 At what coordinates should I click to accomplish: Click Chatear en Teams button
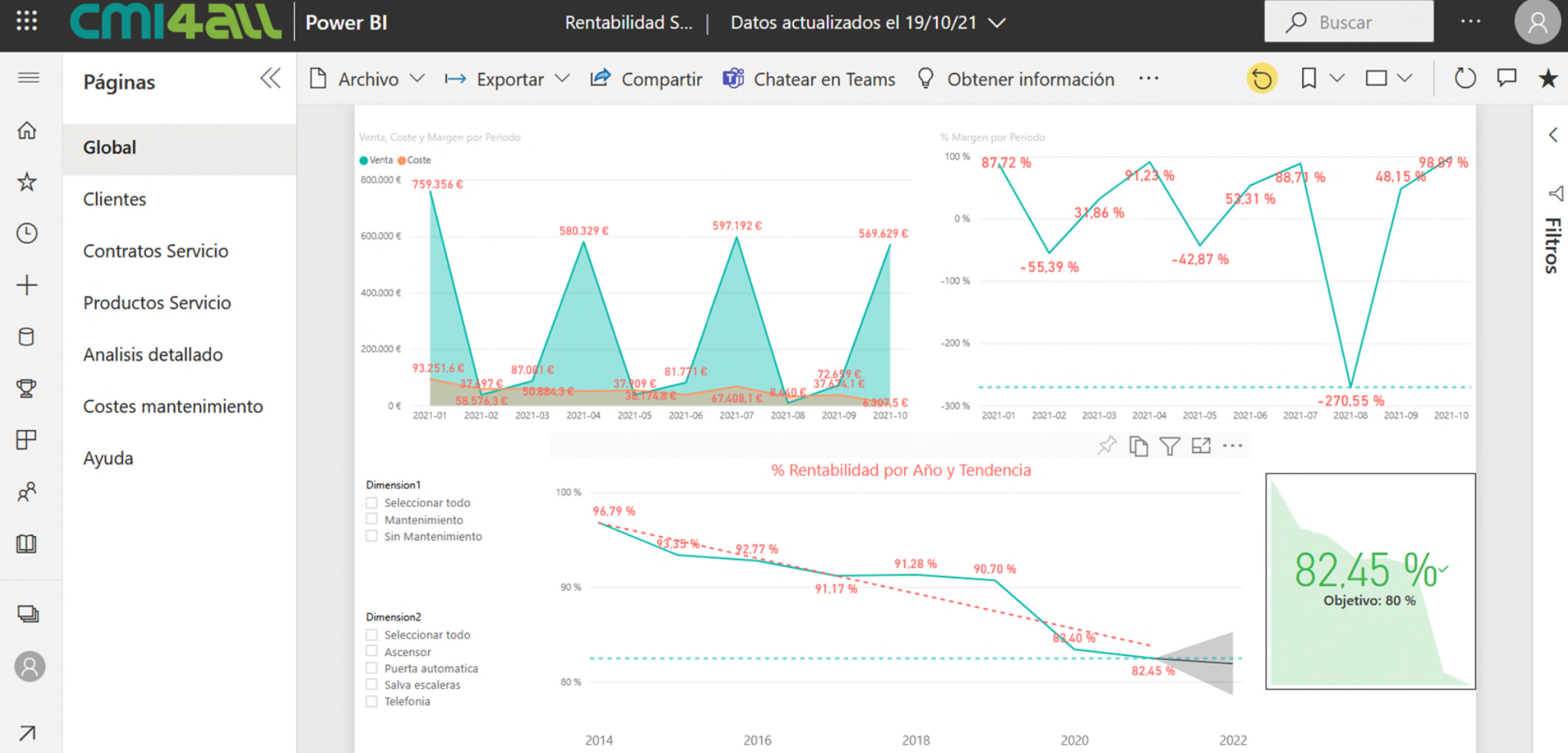pos(809,79)
